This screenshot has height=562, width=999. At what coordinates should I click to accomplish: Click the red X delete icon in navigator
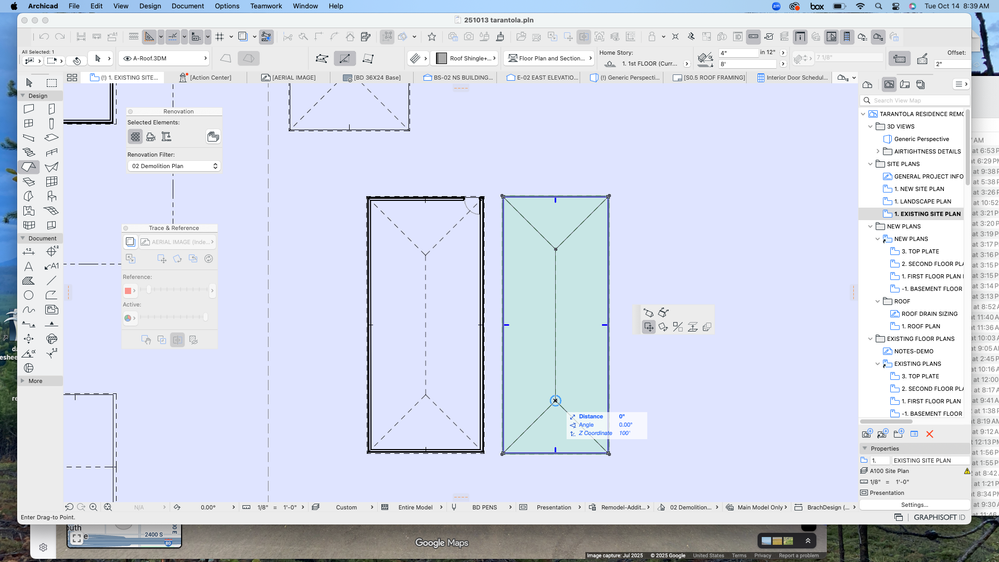point(930,433)
